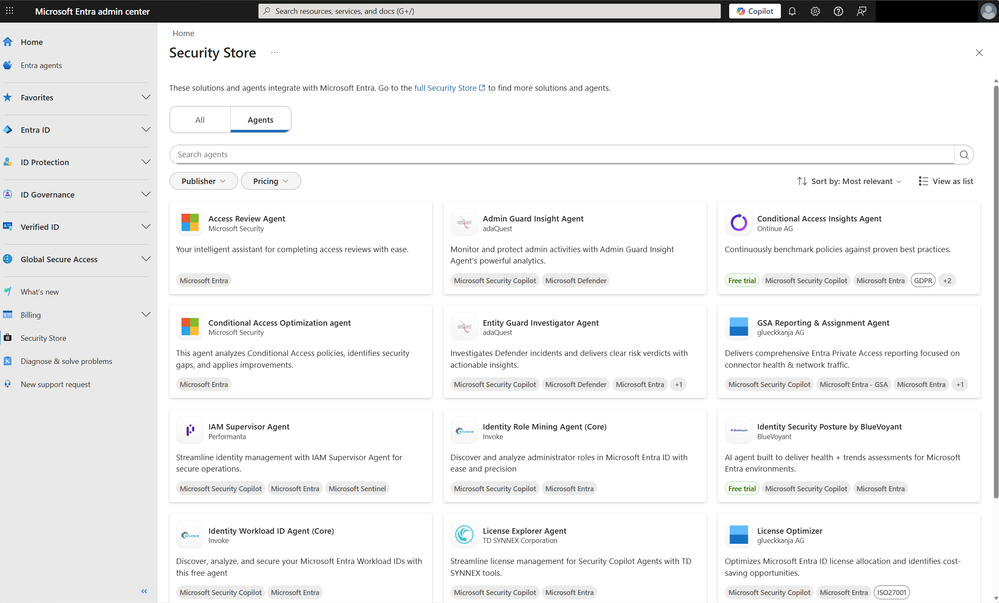999x603 pixels.
Task: Open the Admin Guard Insight Agent card title
Action: tap(533, 219)
